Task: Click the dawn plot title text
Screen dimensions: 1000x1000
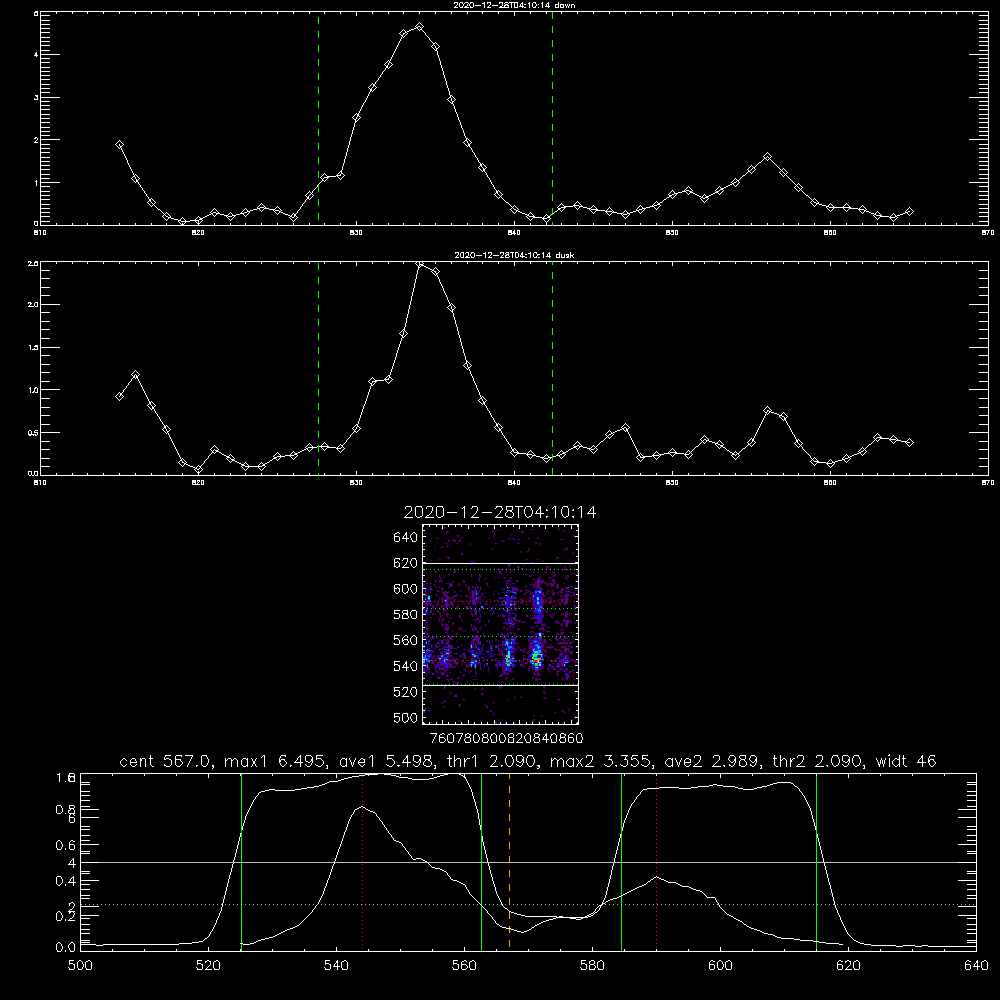Action: [514, 5]
